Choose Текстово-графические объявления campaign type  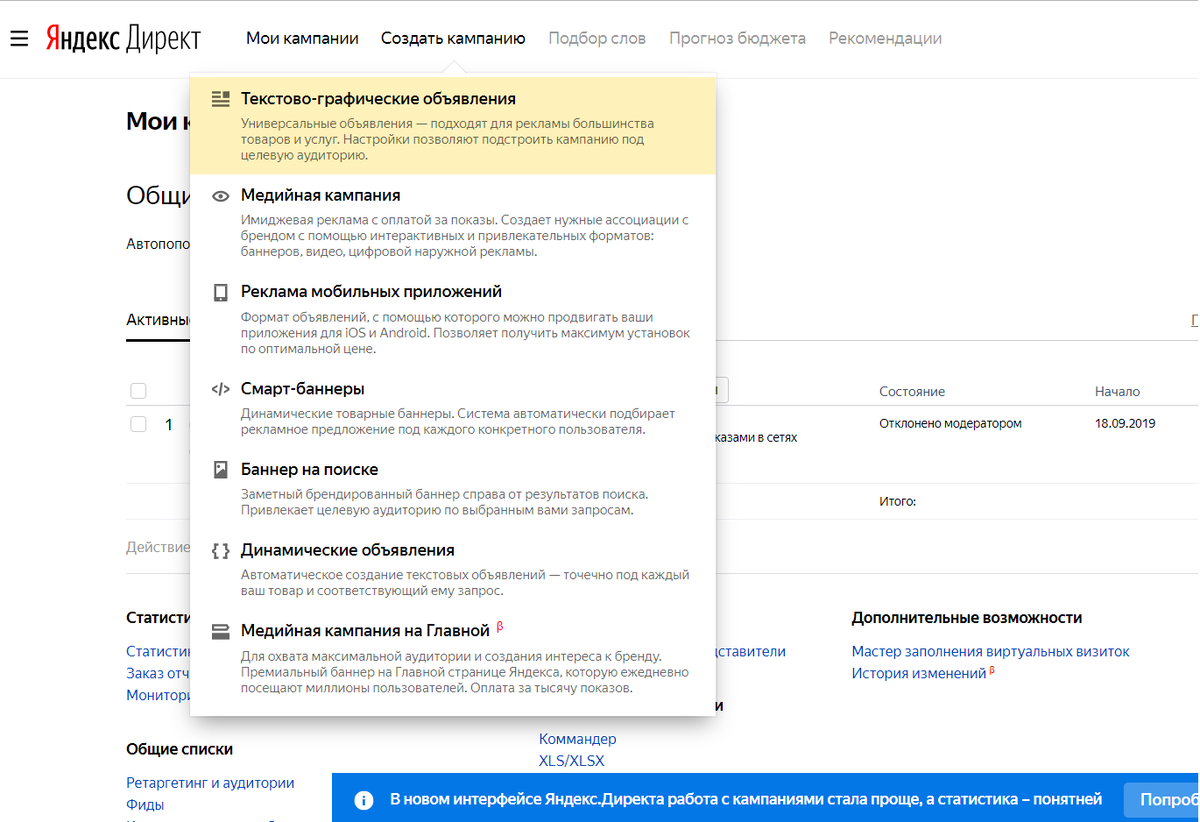453,126
